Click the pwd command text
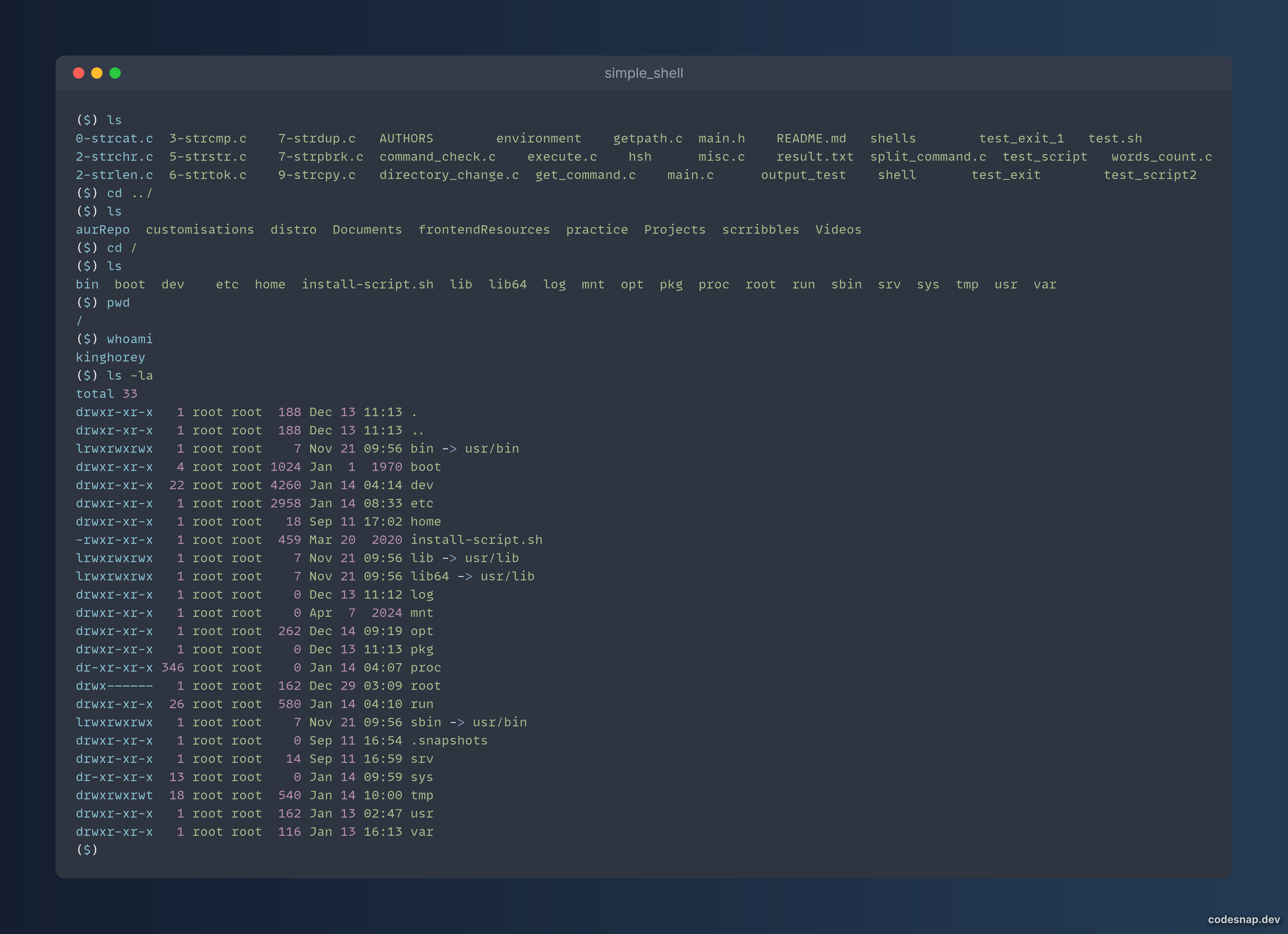This screenshot has width=1288, height=934. tap(118, 303)
